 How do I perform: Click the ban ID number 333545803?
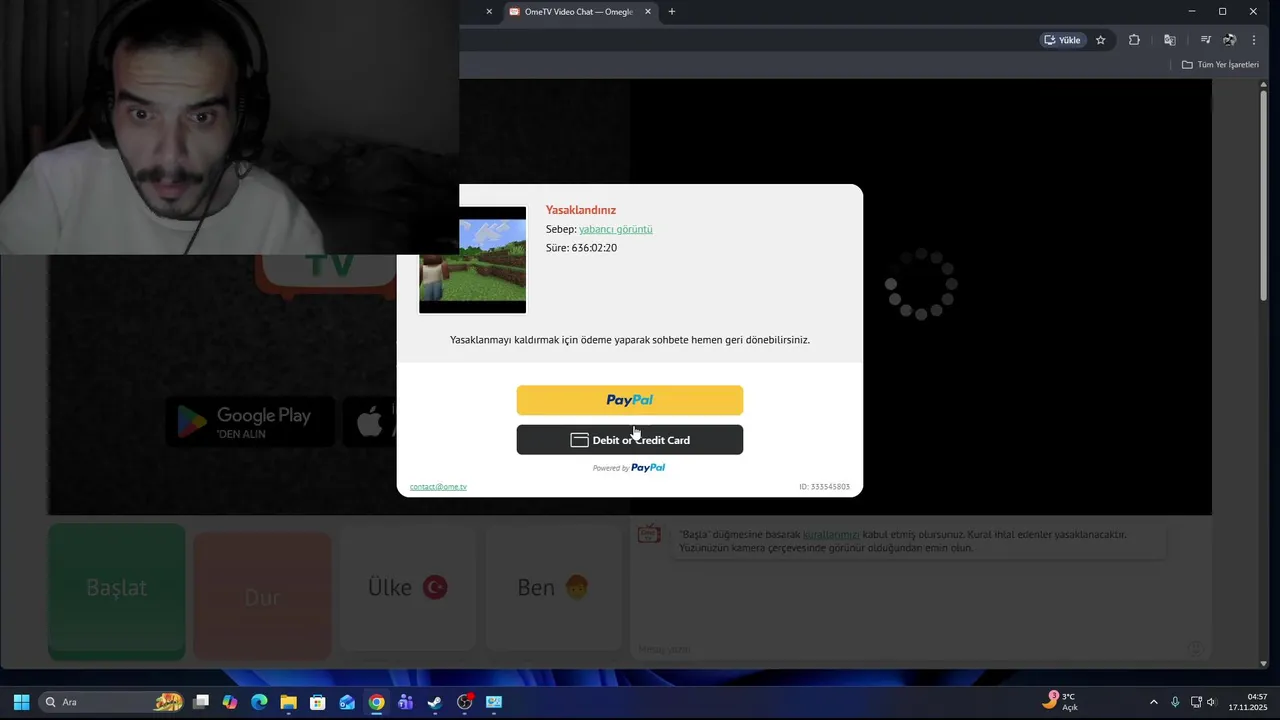tap(824, 487)
